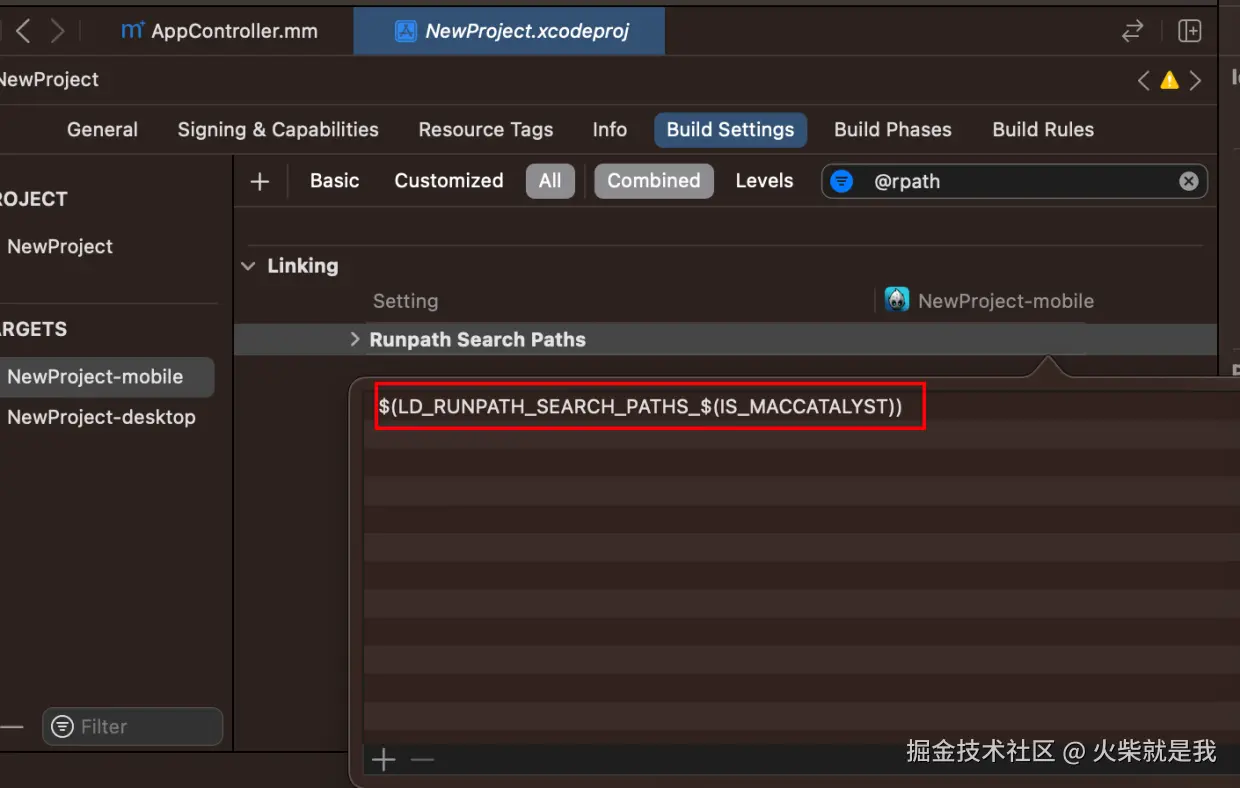
Task: Toggle the All settings filter
Action: click(x=550, y=181)
